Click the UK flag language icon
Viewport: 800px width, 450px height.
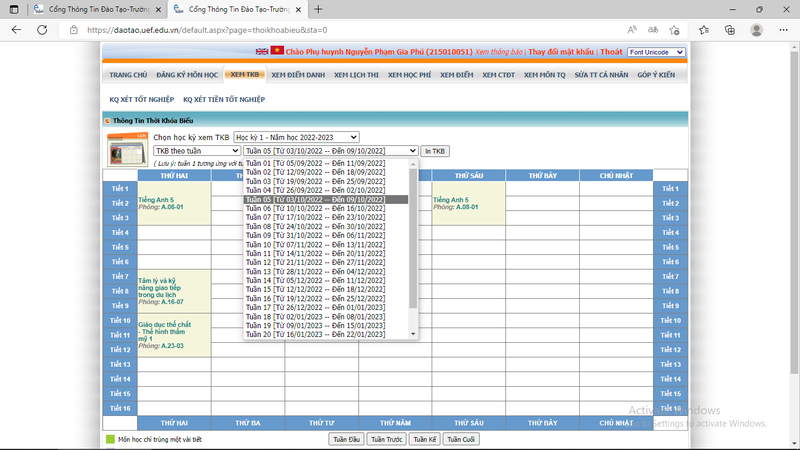tap(262, 51)
